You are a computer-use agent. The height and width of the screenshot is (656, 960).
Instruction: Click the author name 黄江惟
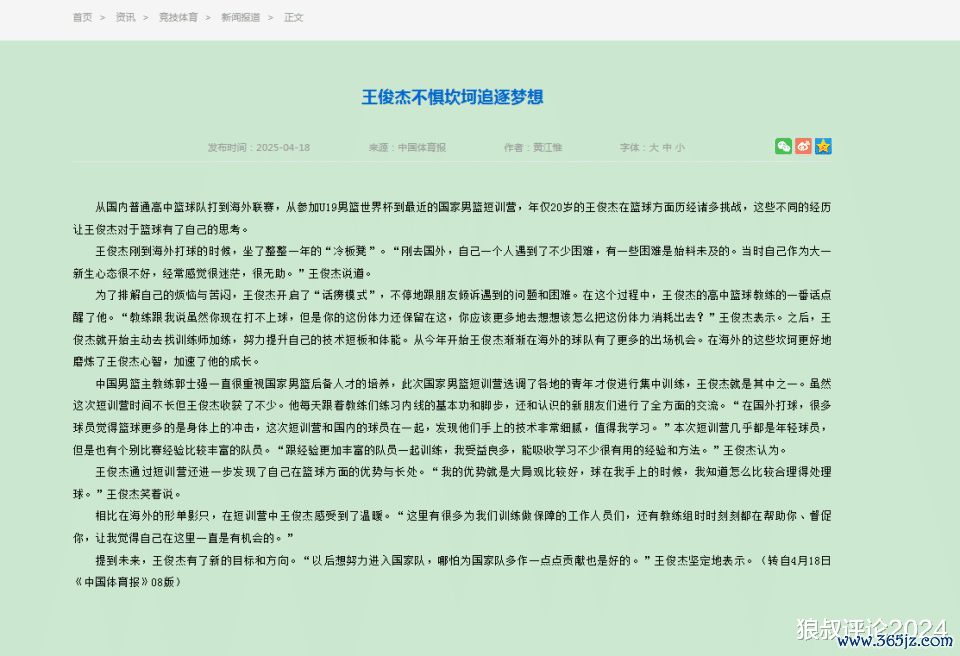pos(547,147)
